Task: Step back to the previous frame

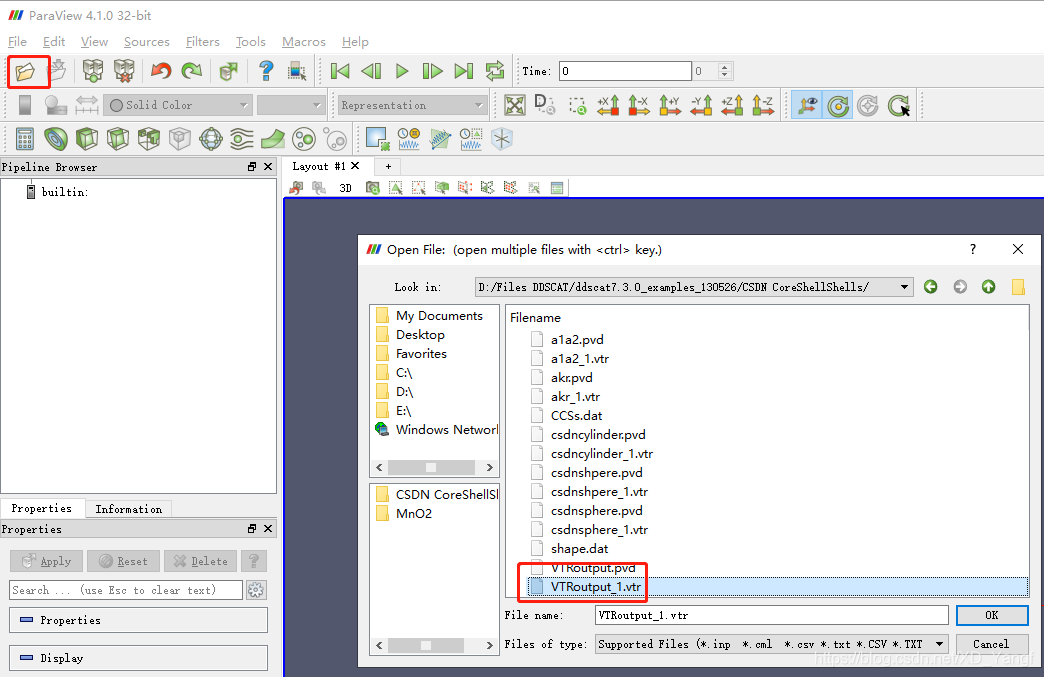Action: coord(371,71)
